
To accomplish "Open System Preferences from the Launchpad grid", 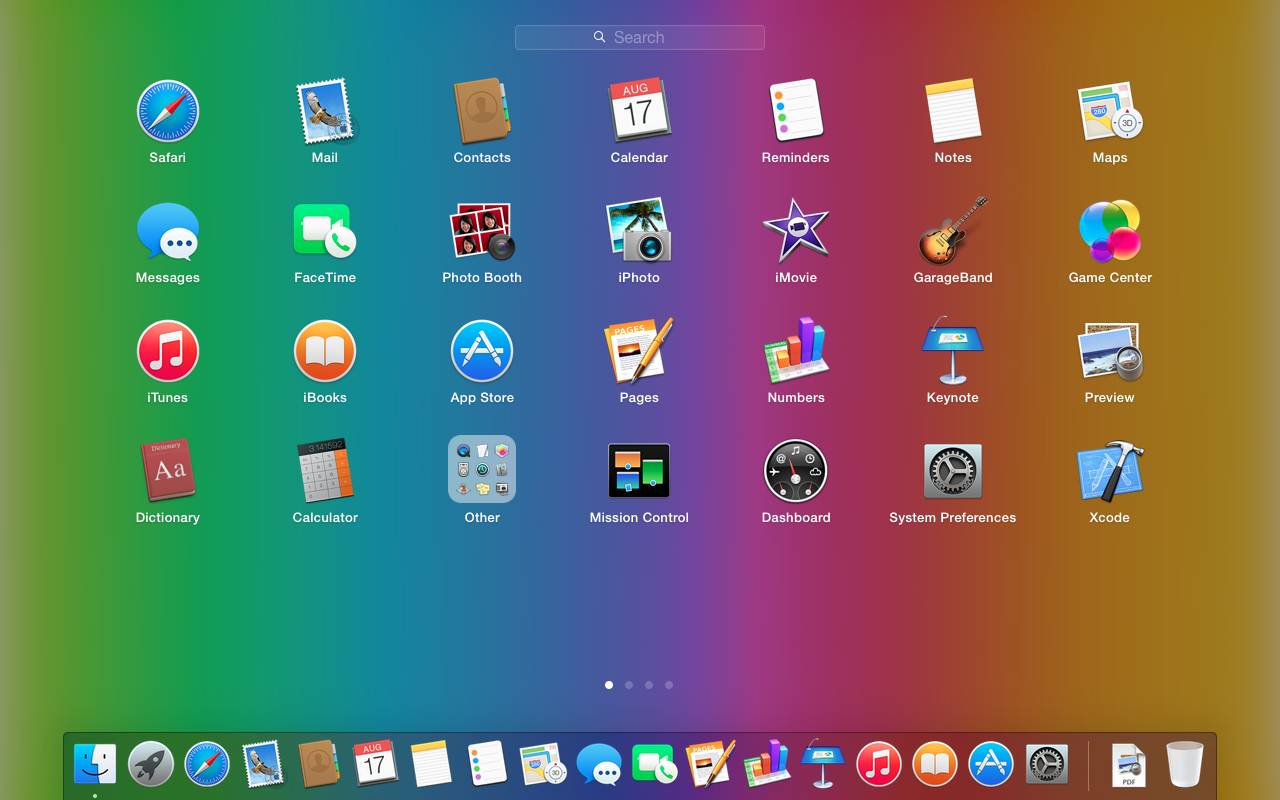I will (x=953, y=471).
